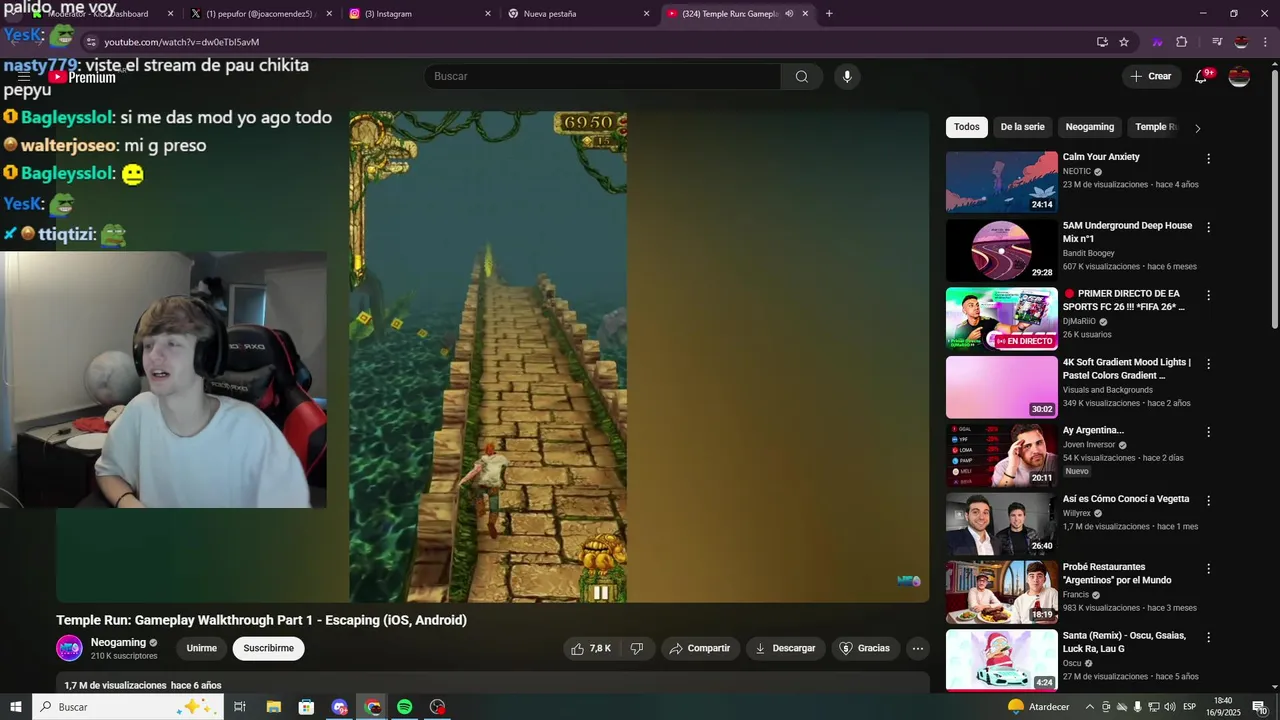Open Windows notification center
Image resolution: width=1280 pixels, height=720 pixels.
(1259, 707)
